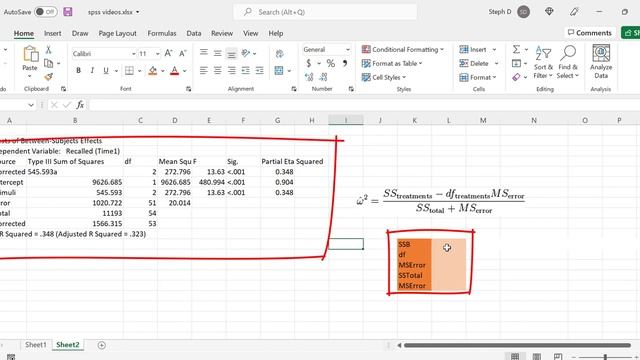
Task: Switch to the Page Layout tab
Action: pos(118,33)
